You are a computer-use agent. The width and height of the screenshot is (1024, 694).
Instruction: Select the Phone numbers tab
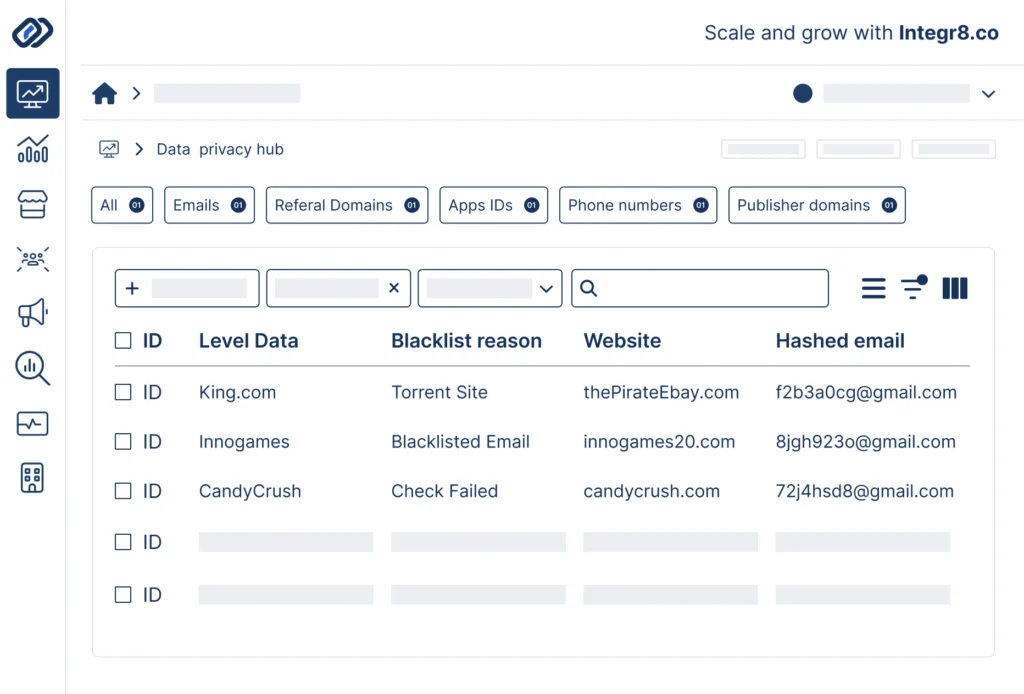(x=638, y=205)
